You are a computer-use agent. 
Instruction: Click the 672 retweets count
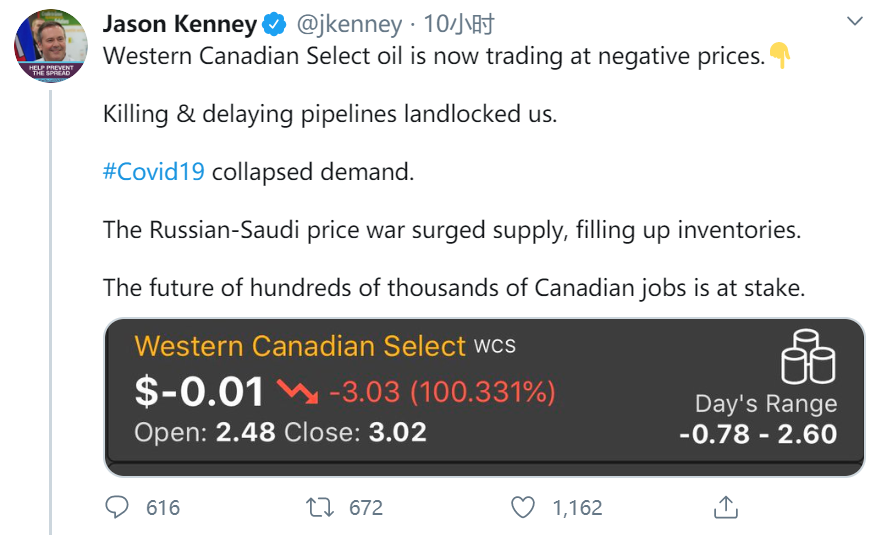pyautogui.click(x=366, y=508)
